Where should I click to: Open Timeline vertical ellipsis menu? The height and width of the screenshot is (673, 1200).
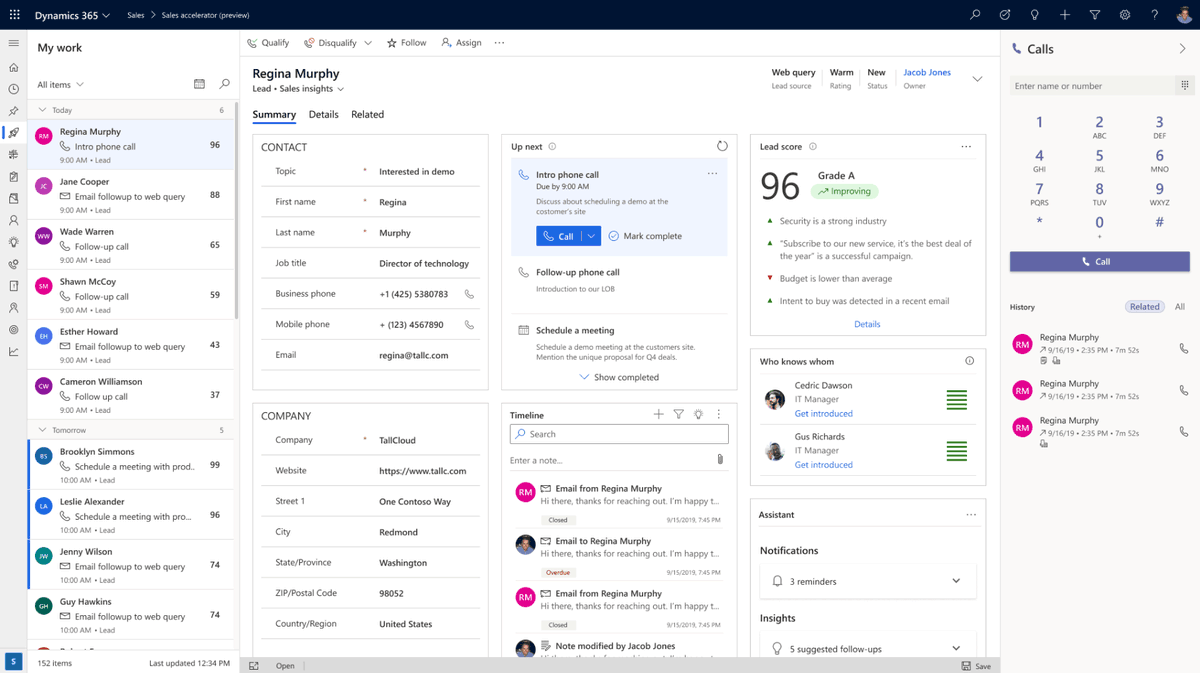(718, 414)
